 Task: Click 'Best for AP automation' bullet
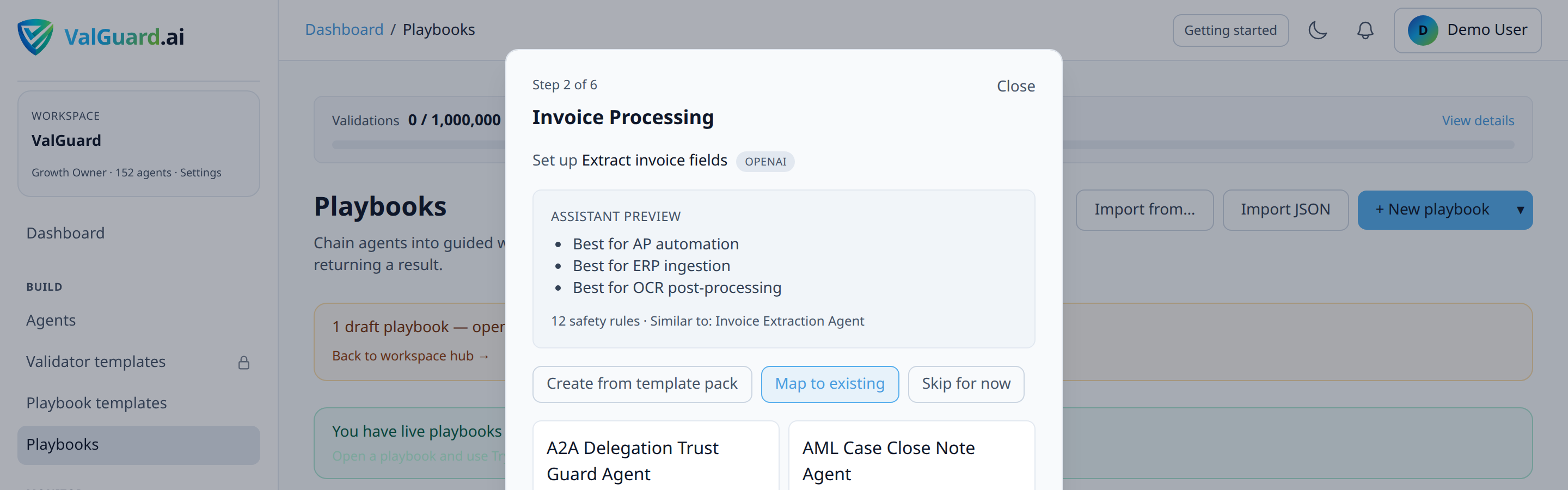pyautogui.click(x=656, y=244)
